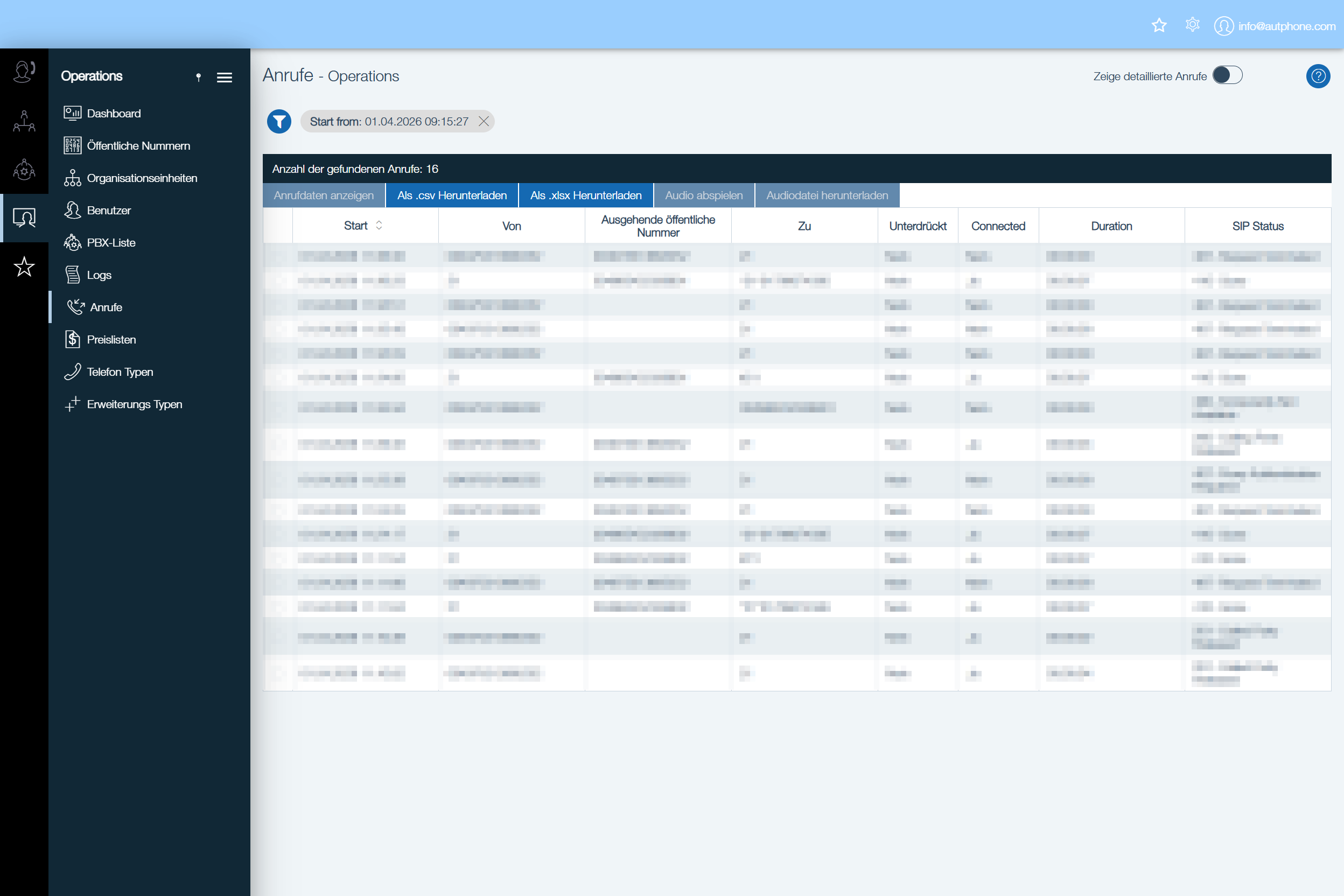Open the Dashboard menu item
The height and width of the screenshot is (896, 1344).
pyautogui.click(x=113, y=113)
